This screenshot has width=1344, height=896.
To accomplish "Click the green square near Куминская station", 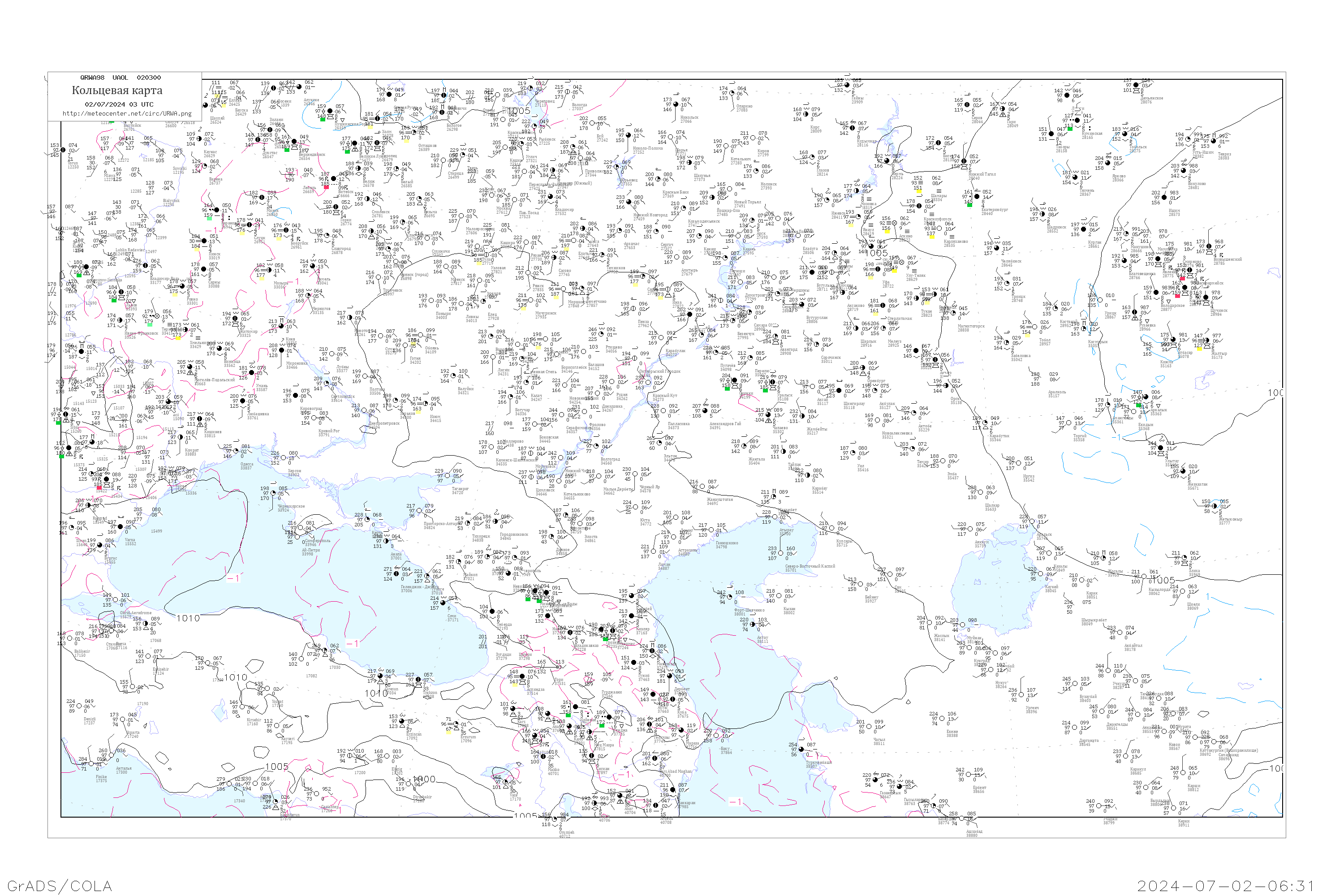I will [1070, 129].
